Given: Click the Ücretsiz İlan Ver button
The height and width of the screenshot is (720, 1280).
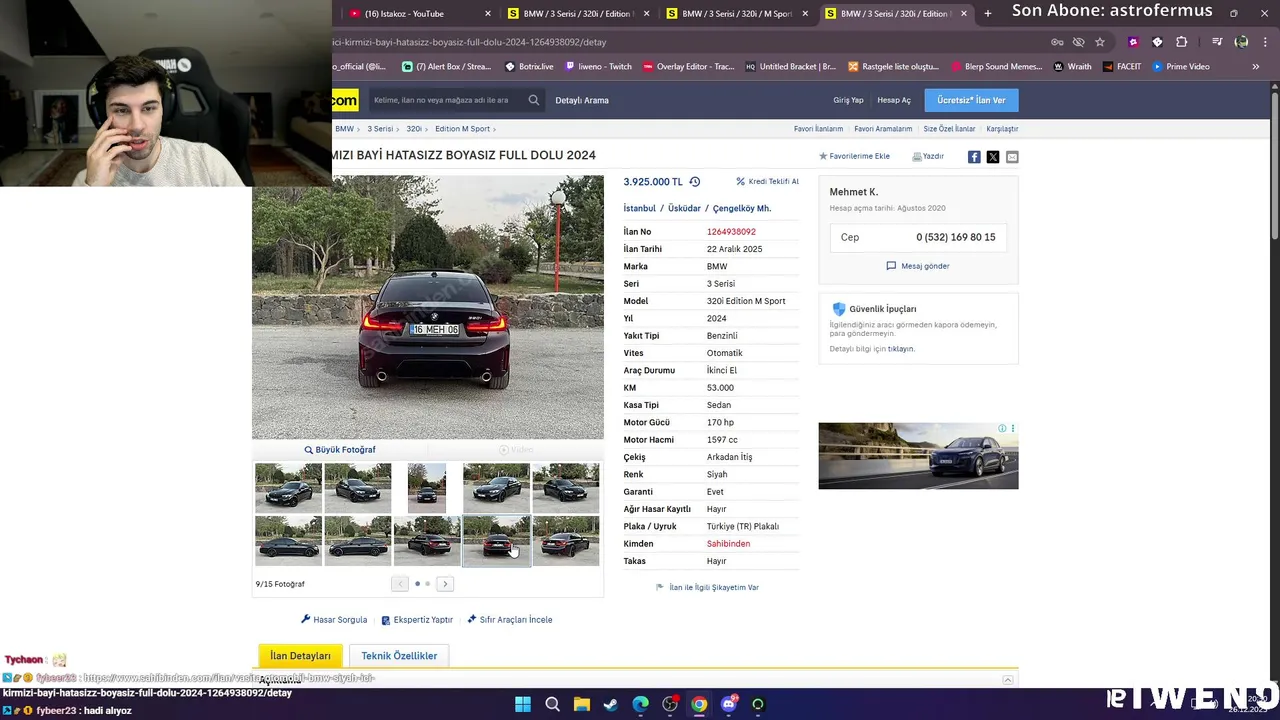Looking at the screenshot, I should click(971, 100).
